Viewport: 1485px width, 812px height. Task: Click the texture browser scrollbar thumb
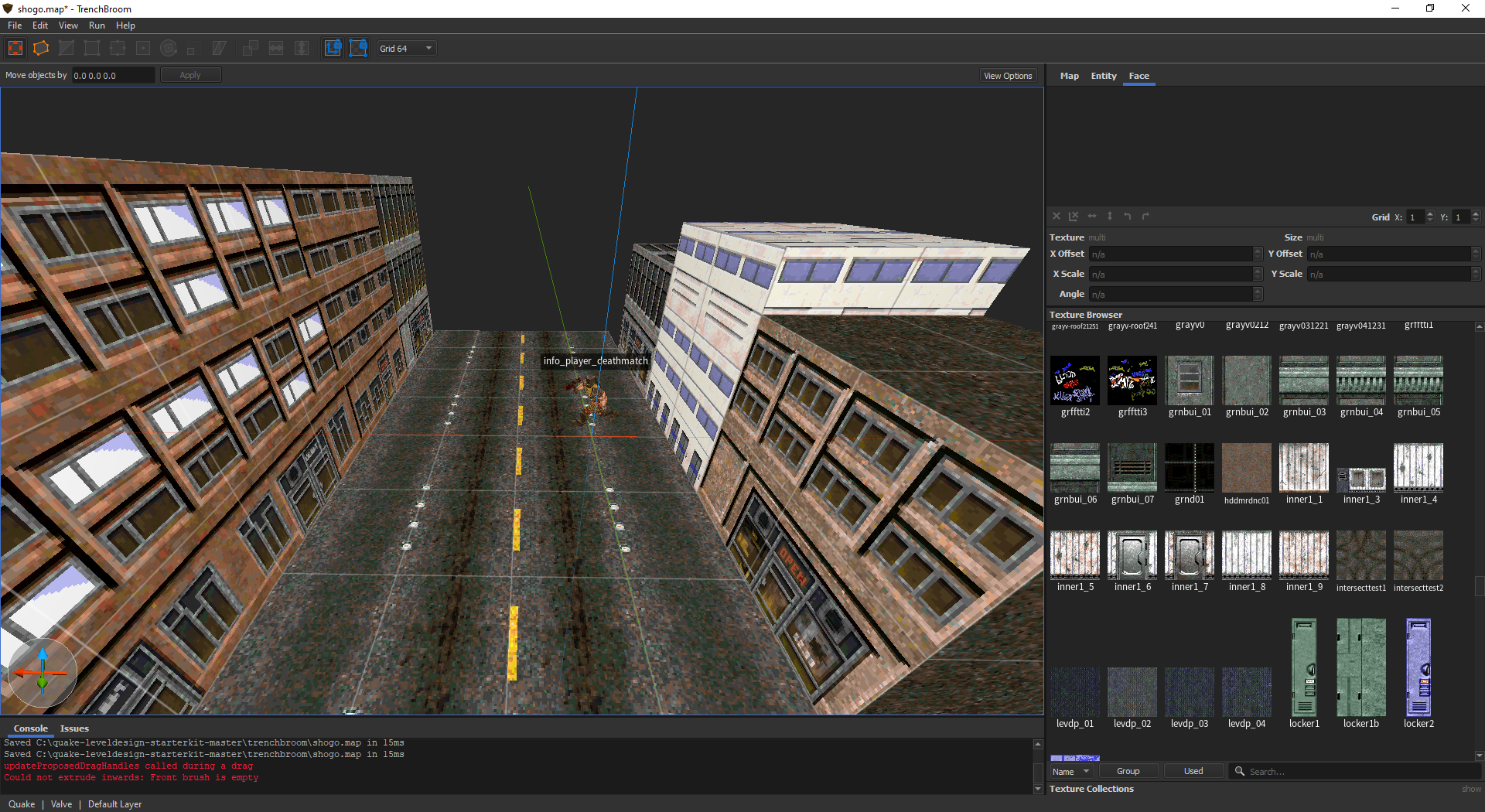point(1480,586)
